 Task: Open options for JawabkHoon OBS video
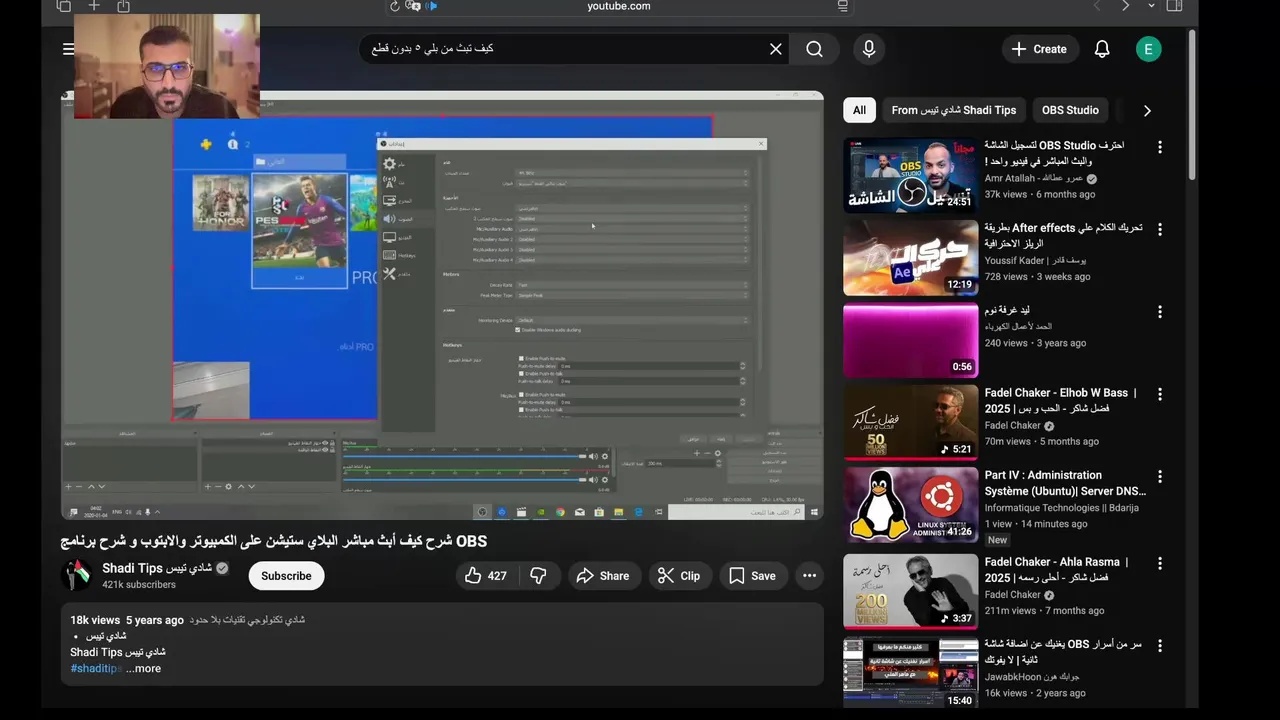(x=1160, y=646)
